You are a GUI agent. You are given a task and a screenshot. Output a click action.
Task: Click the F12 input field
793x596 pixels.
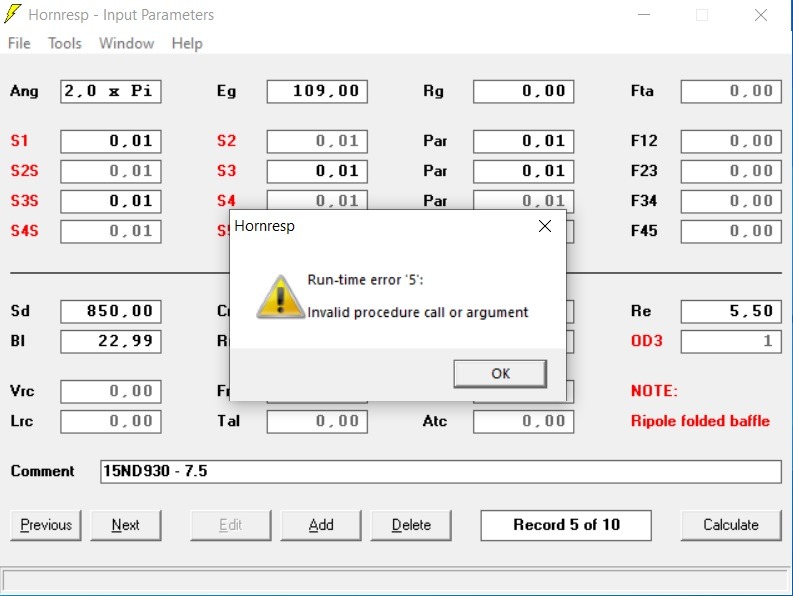731,141
